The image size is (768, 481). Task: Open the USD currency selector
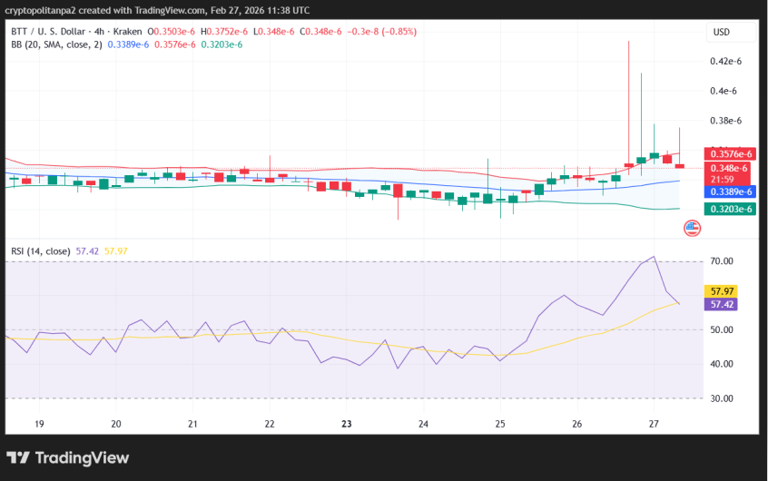[x=731, y=32]
